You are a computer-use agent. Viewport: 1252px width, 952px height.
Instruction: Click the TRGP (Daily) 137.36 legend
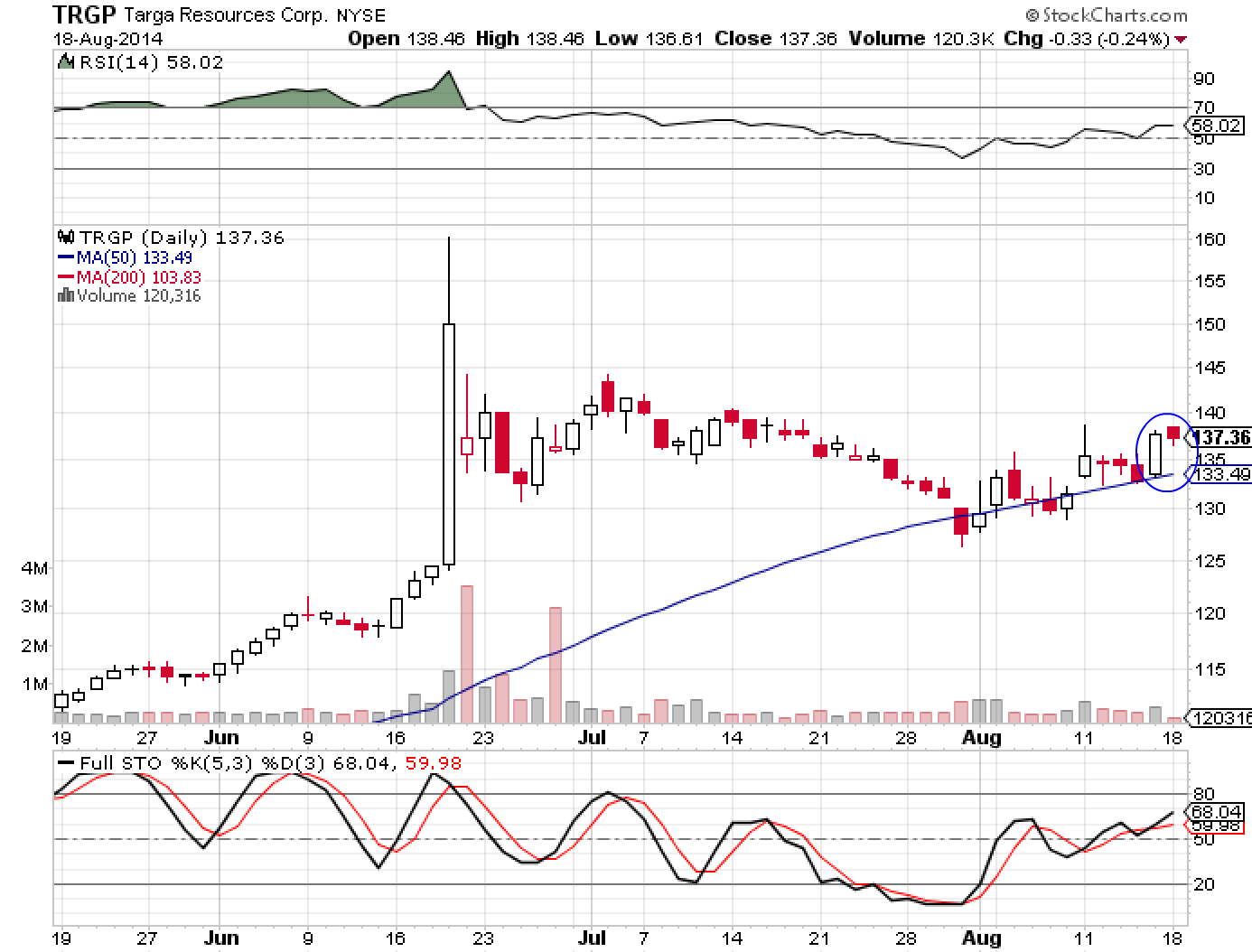coord(182,238)
